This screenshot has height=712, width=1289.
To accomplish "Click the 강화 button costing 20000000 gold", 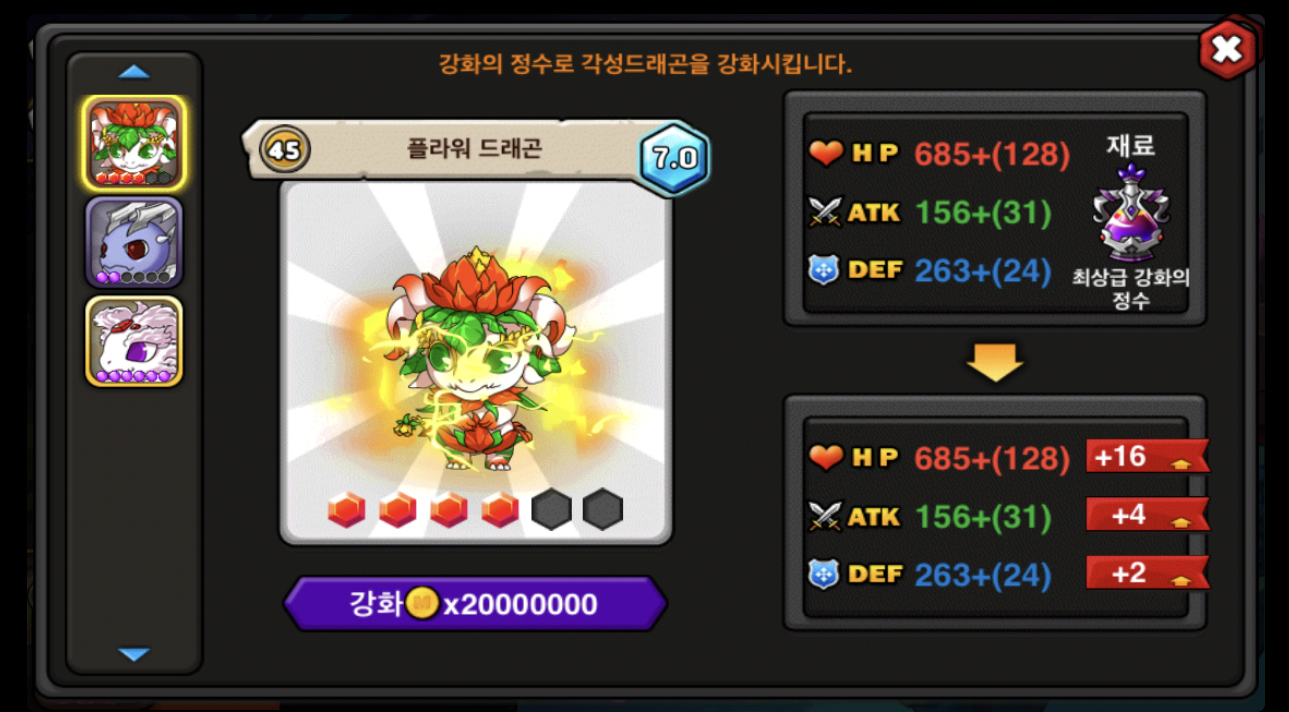I will pyautogui.click(x=475, y=604).
